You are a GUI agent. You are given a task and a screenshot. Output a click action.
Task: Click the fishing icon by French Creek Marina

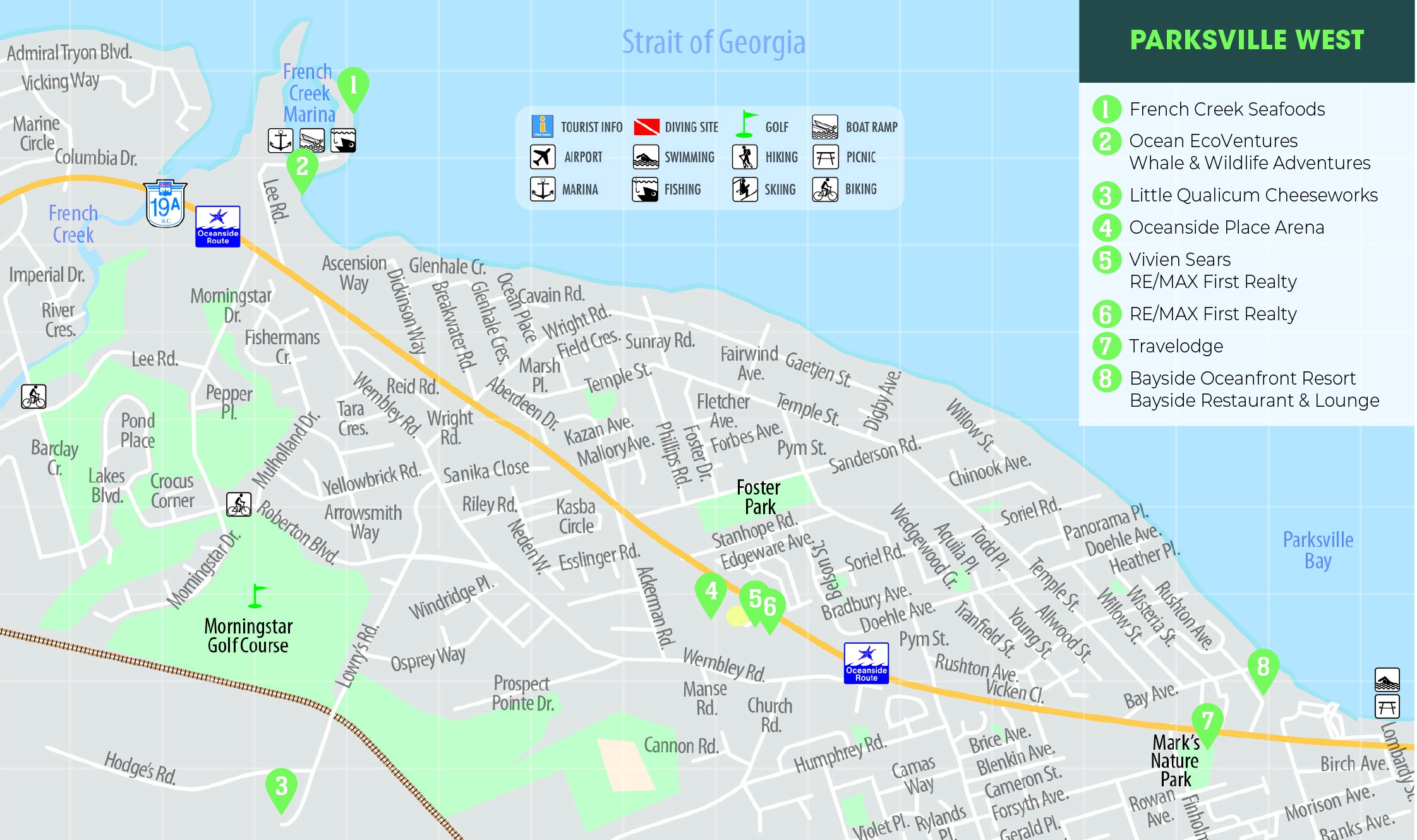click(343, 140)
